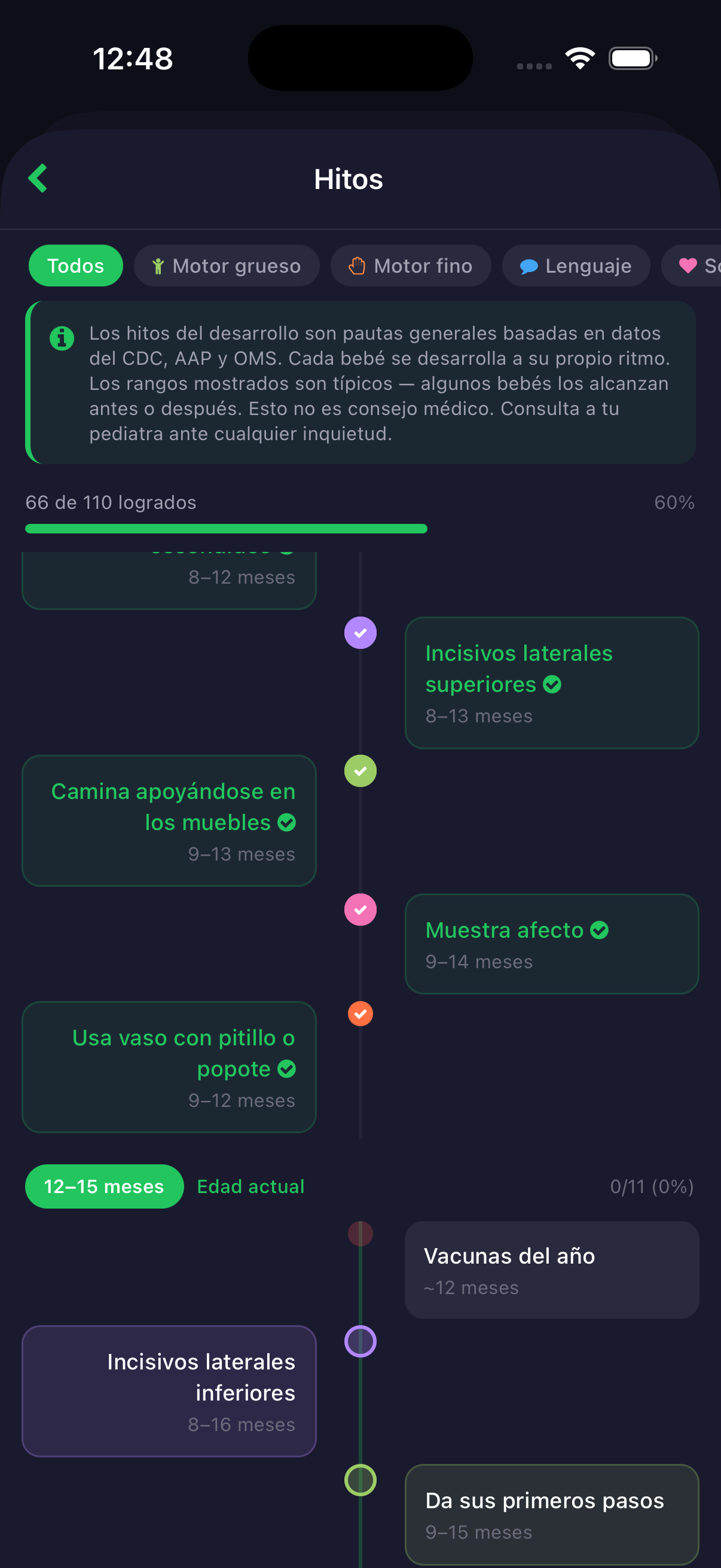Open the Vacunas del año card
The image size is (721, 1568).
[x=551, y=1270]
